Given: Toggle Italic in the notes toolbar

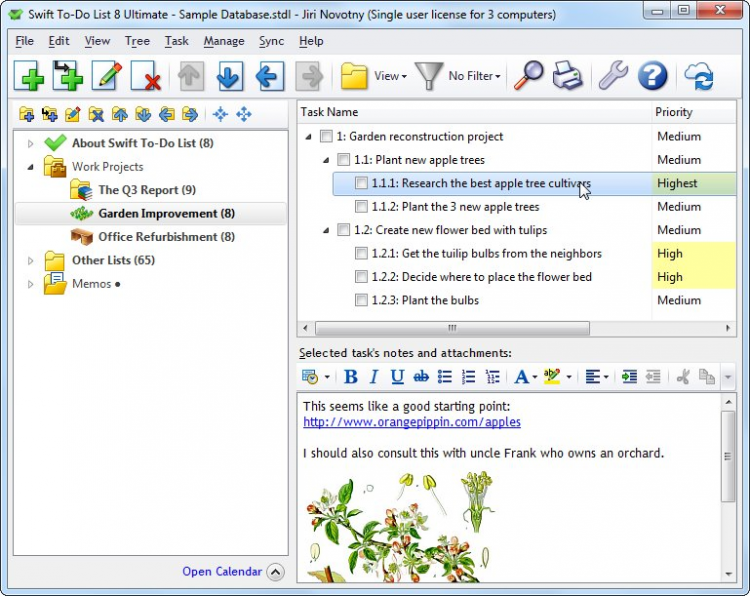Looking at the screenshot, I should click(x=374, y=377).
